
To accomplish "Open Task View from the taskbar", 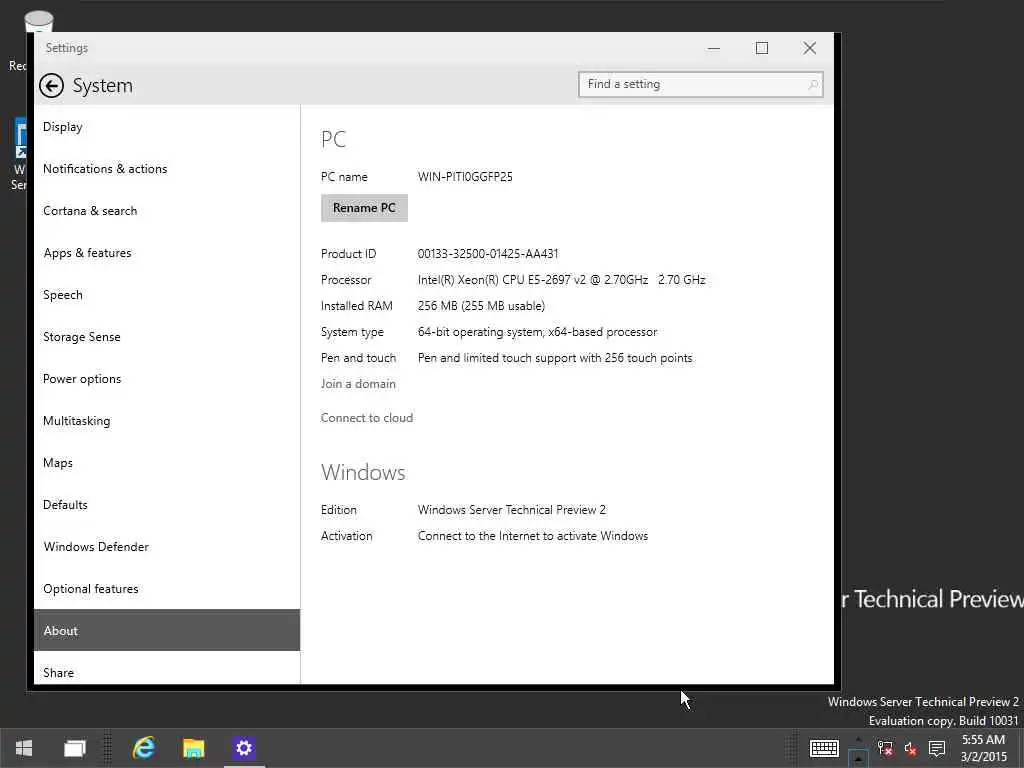I will click(74, 748).
